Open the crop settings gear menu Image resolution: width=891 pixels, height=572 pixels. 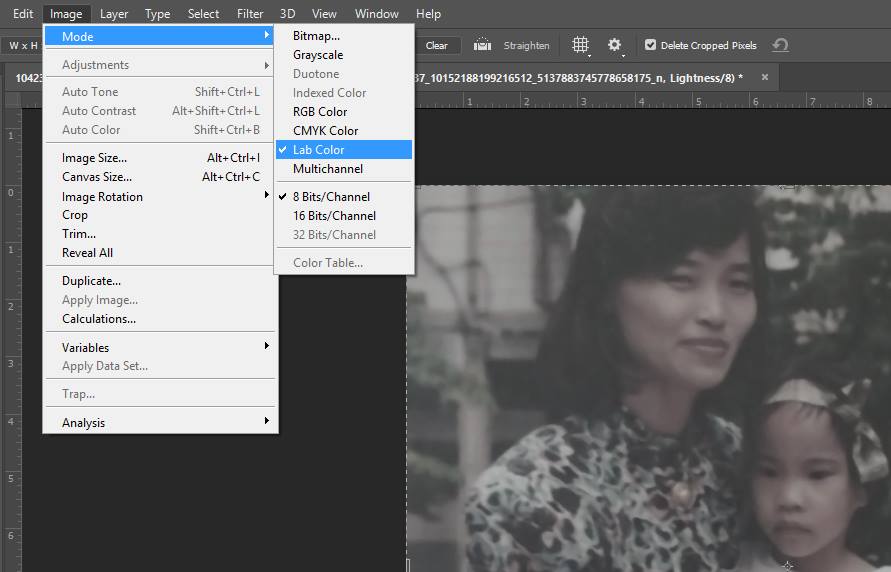coord(615,45)
